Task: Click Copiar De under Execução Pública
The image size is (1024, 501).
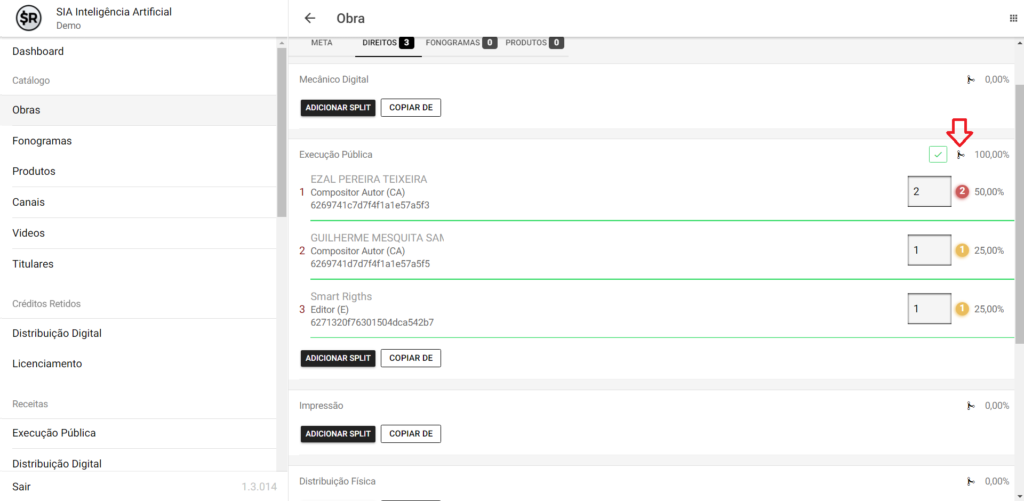Action: 410,358
